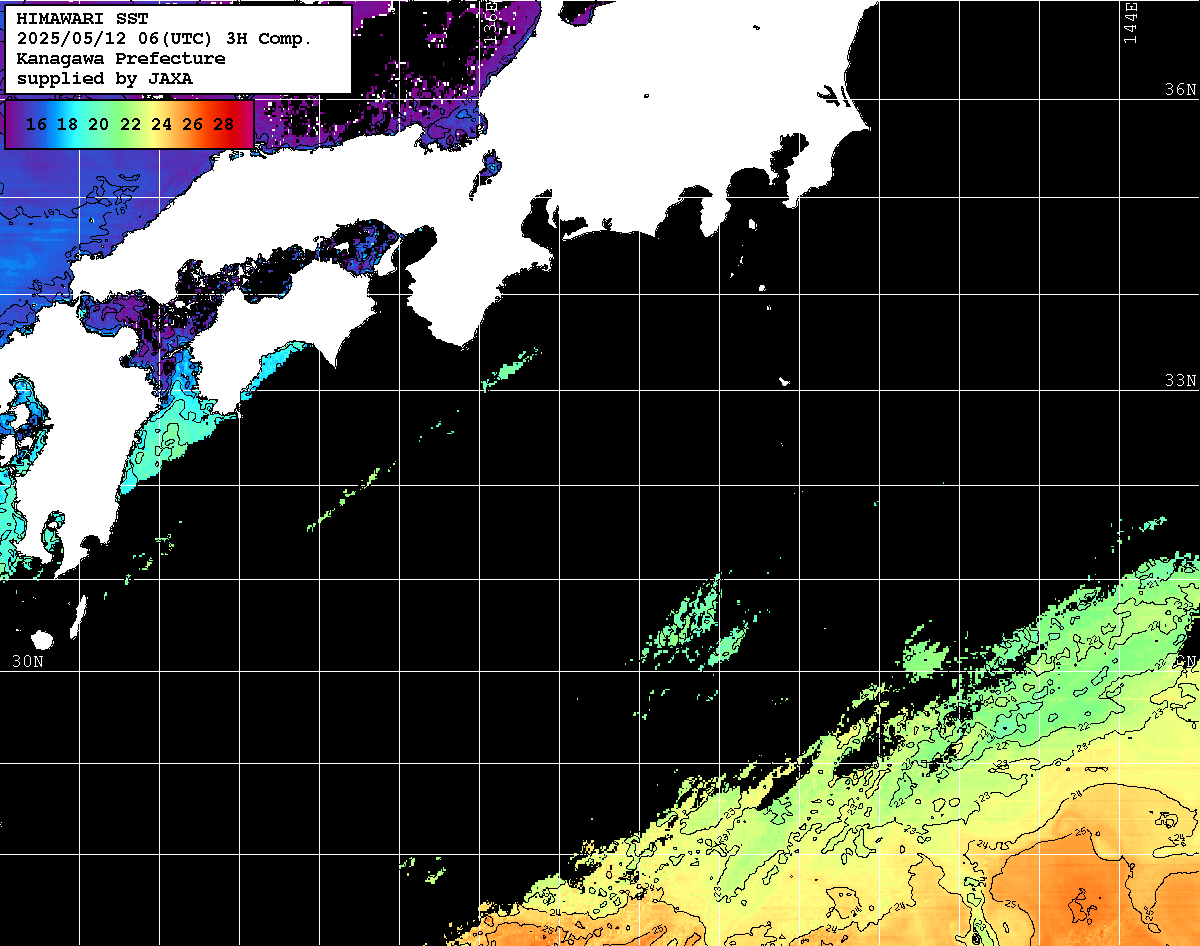Viewport: 1200px width, 946px height.
Task: Click the Kanagawa Prefecture label
Action: click(x=121, y=58)
